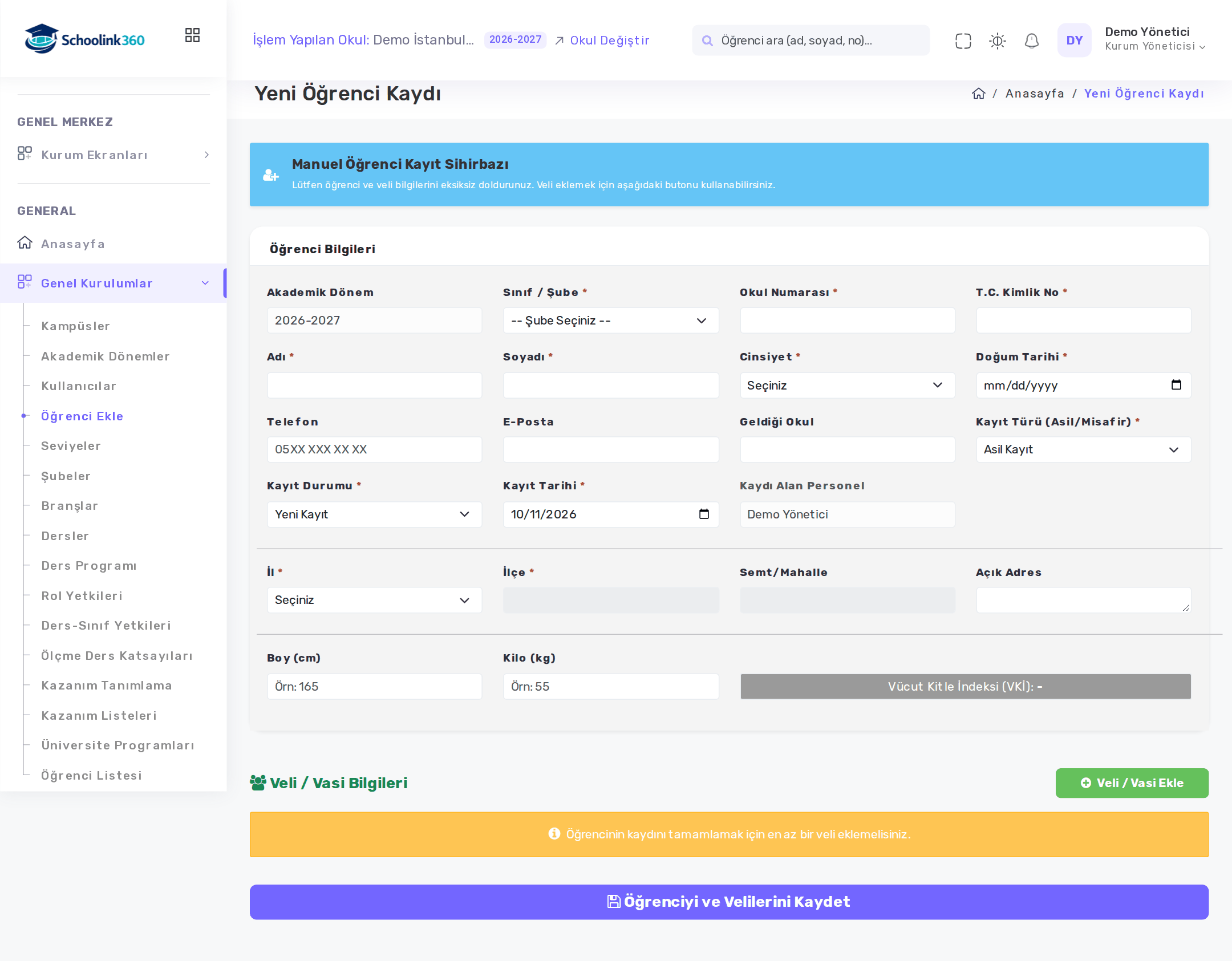Image resolution: width=1232 pixels, height=961 pixels.
Task: Open Demo Yönetici user menu
Action: tap(1154, 39)
